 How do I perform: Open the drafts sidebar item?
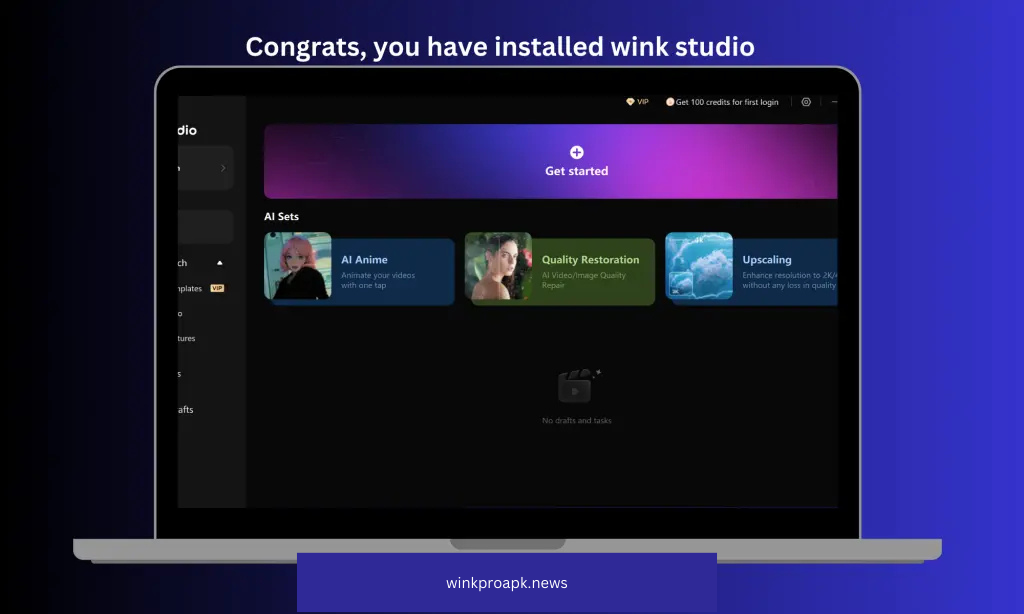pyautogui.click(x=185, y=410)
